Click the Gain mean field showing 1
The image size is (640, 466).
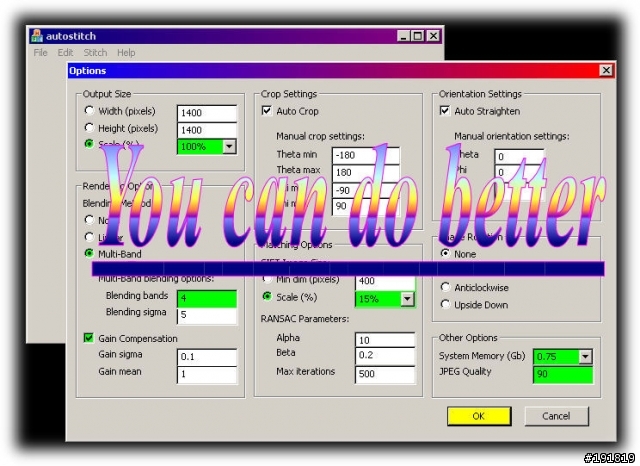(x=207, y=374)
